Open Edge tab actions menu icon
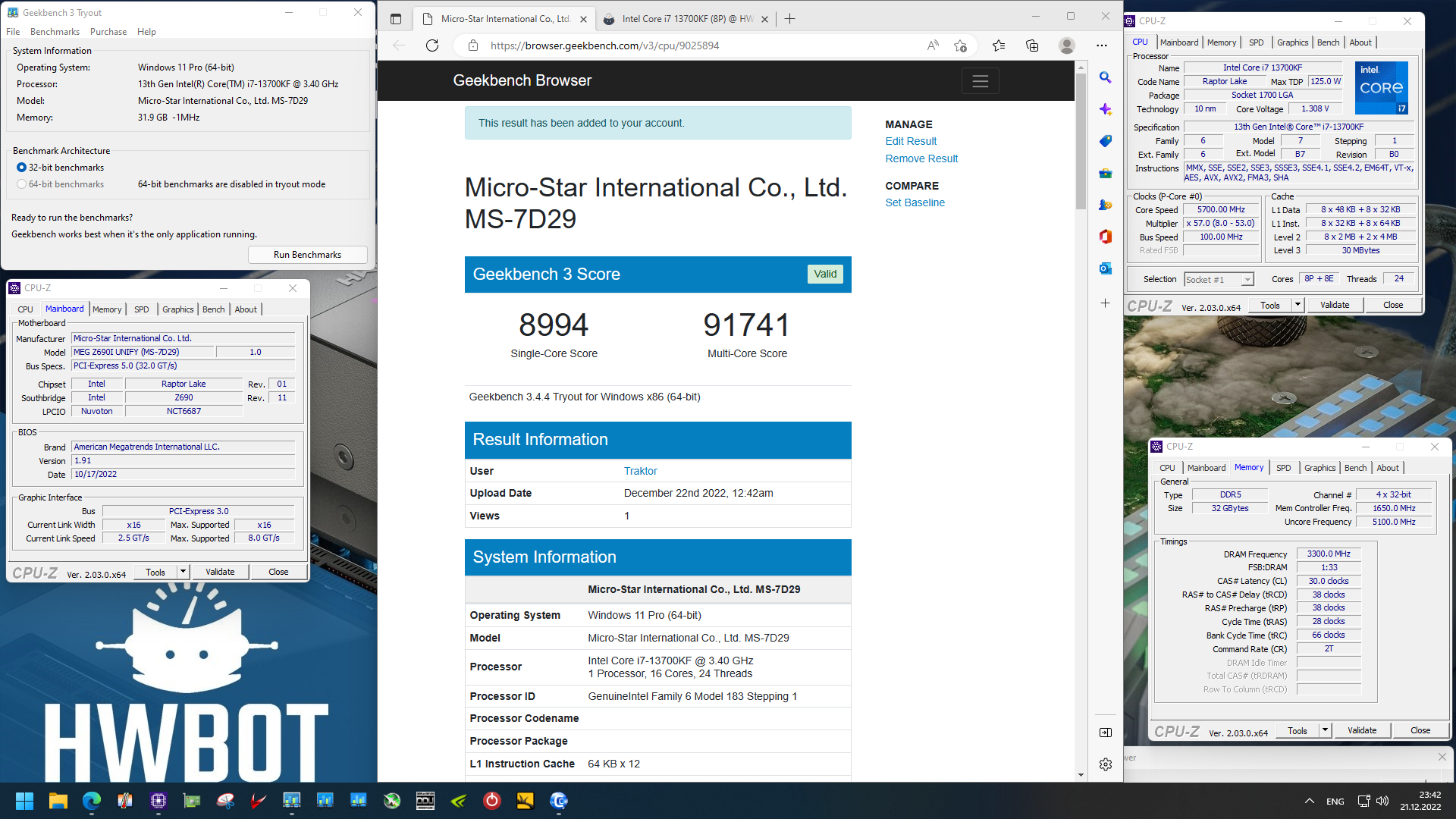This screenshot has width=1456, height=819. pyautogui.click(x=396, y=19)
